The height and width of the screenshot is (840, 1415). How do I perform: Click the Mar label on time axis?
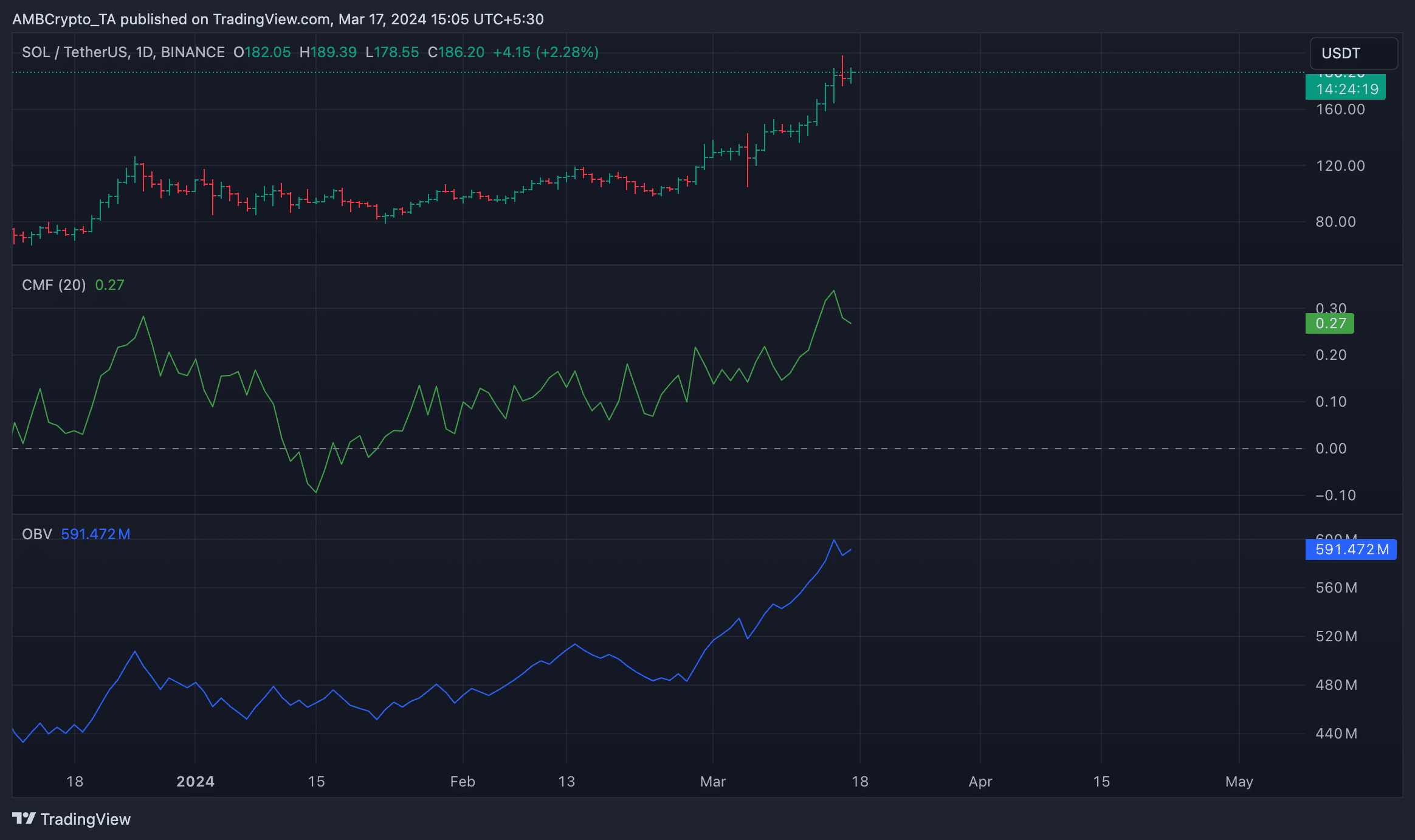(x=712, y=782)
